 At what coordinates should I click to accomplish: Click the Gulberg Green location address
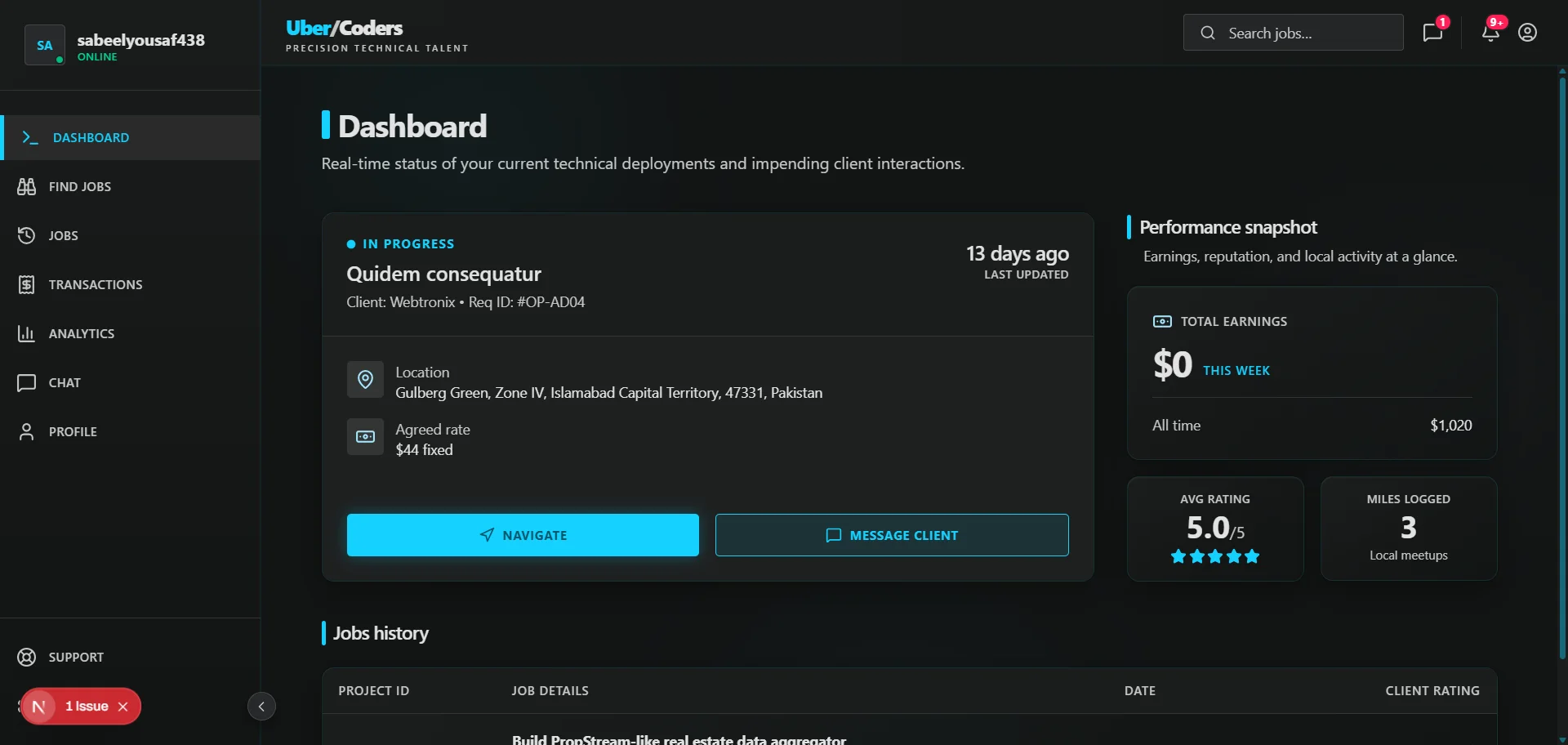[608, 393]
